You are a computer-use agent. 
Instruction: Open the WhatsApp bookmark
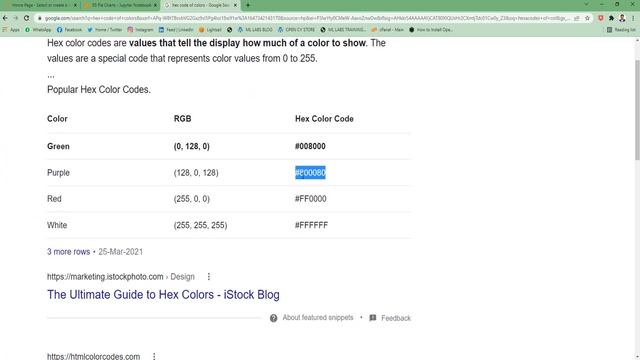pos(38,30)
